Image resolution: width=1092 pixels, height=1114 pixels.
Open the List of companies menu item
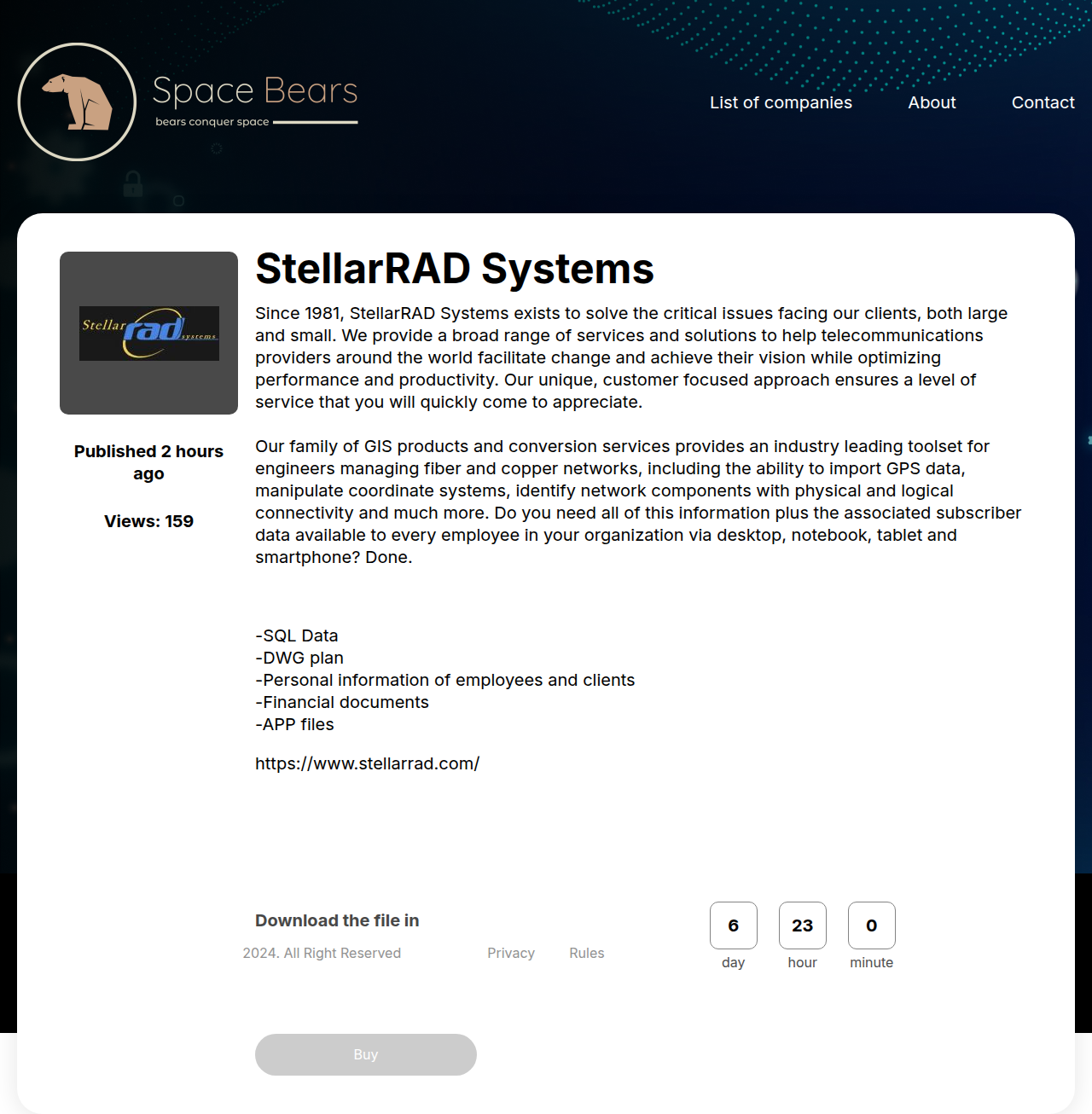point(781,102)
